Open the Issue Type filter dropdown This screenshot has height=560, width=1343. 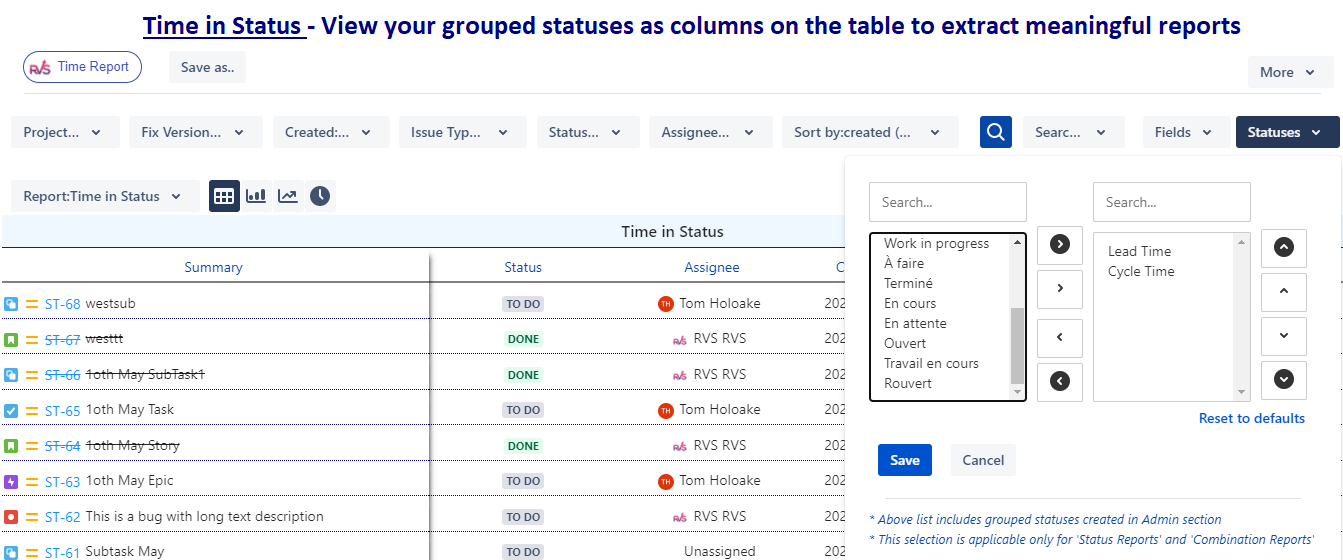coord(460,132)
